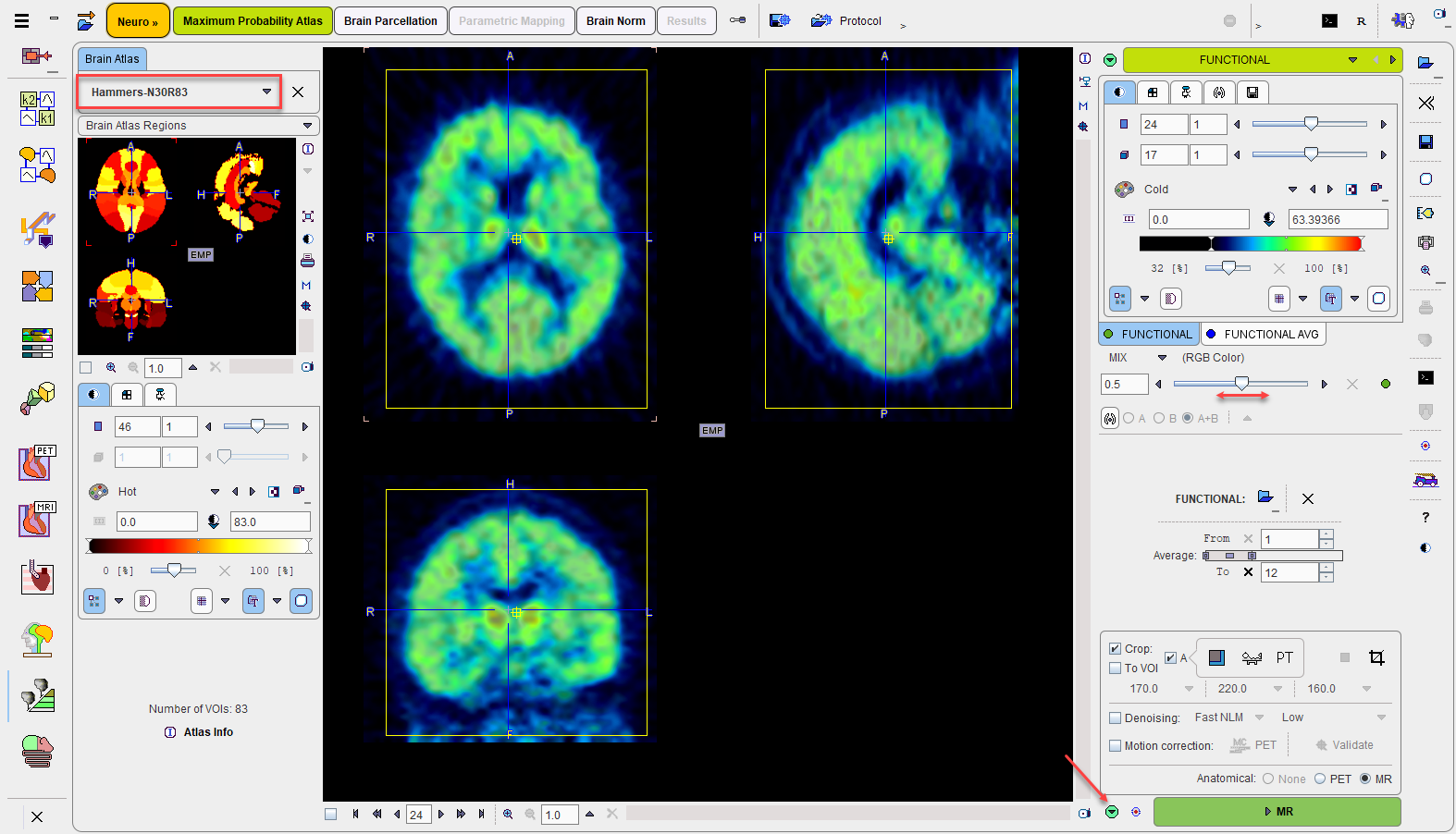
Task: Enable the Crop checkbox
Action: click(x=1115, y=648)
